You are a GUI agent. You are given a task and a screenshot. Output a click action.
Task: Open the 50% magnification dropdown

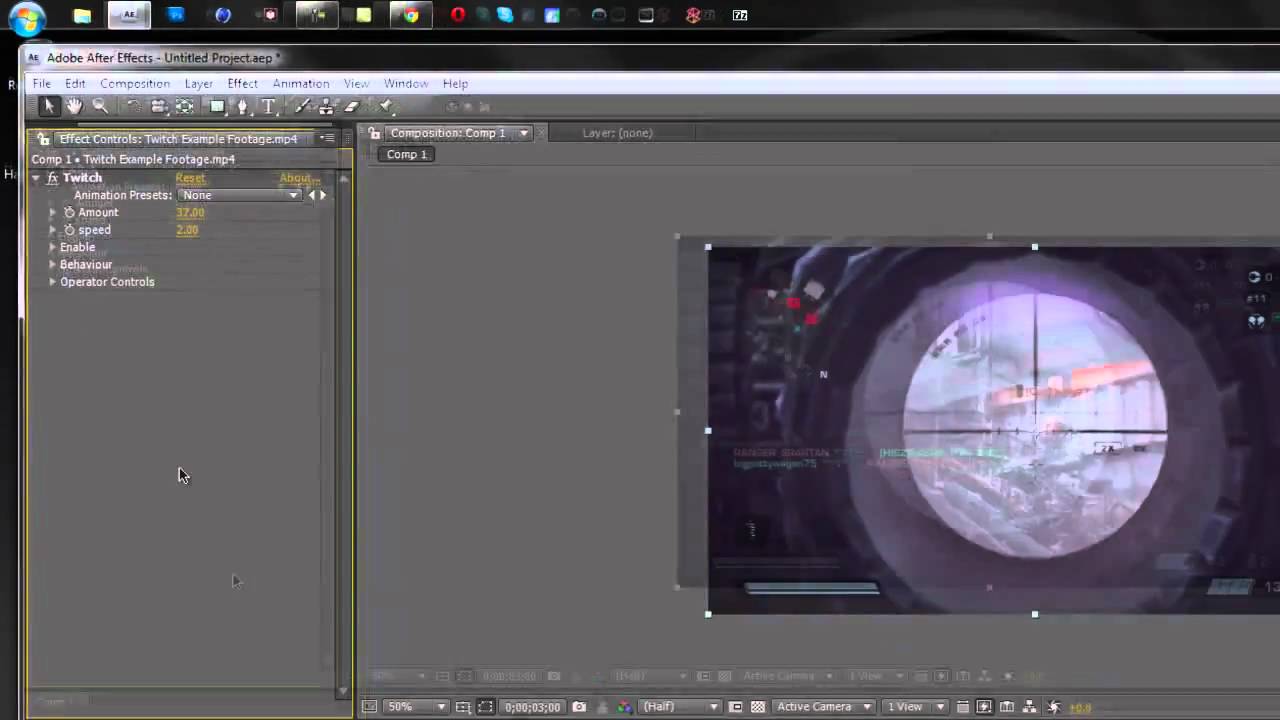click(416, 707)
